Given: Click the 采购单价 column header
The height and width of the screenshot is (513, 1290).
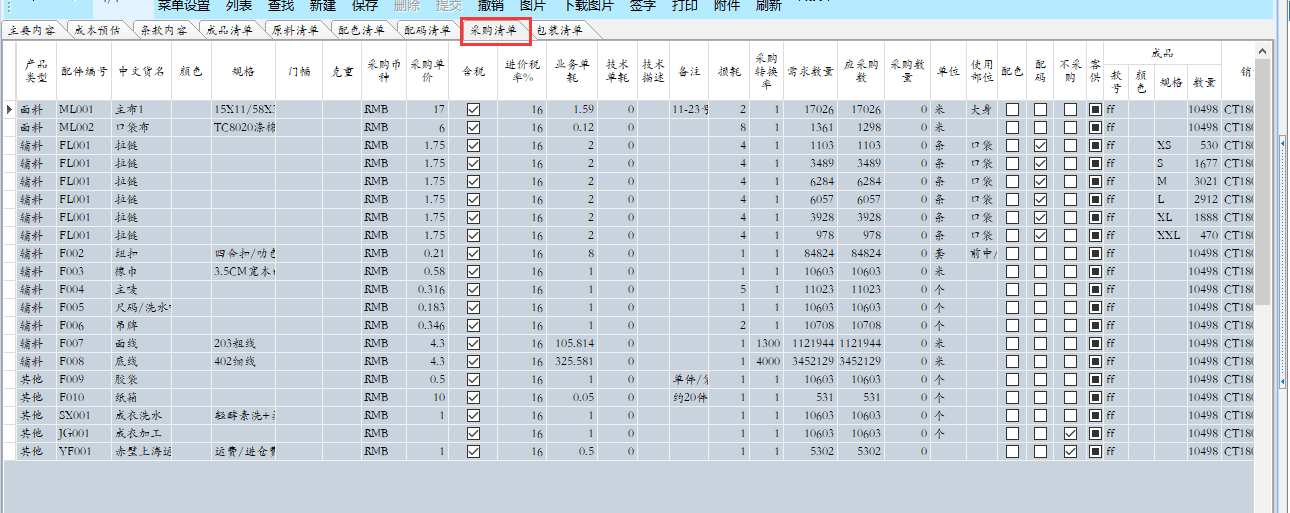Looking at the screenshot, I should (427, 70).
